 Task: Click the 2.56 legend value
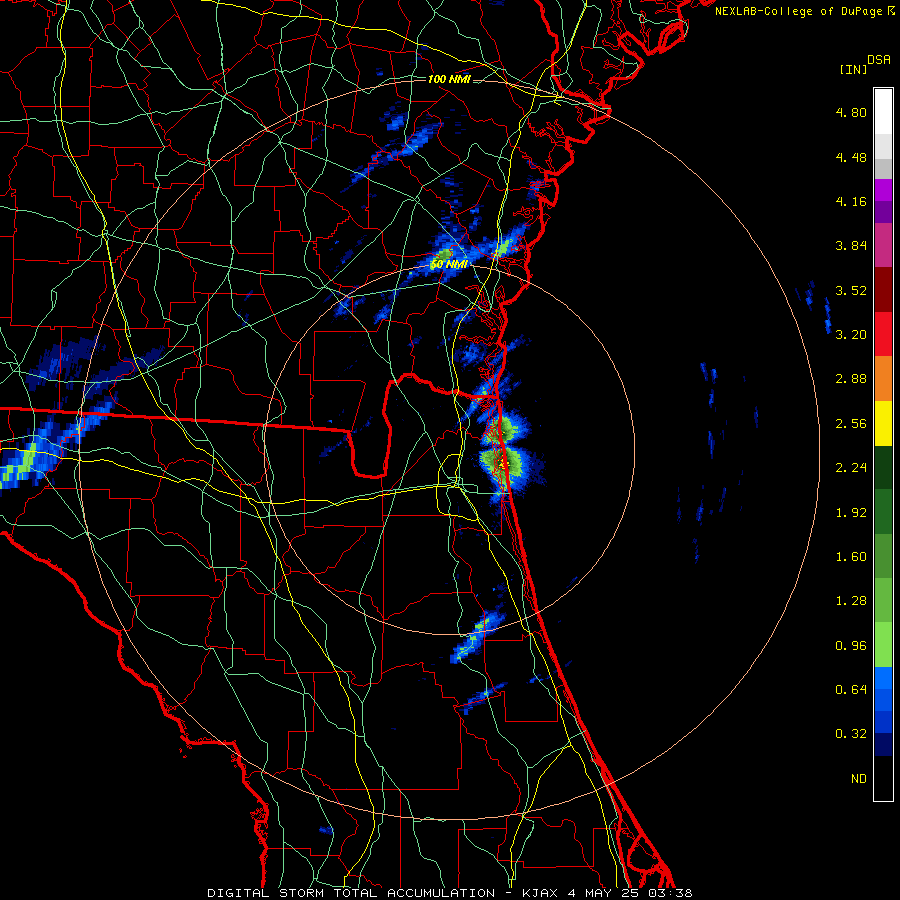point(851,424)
